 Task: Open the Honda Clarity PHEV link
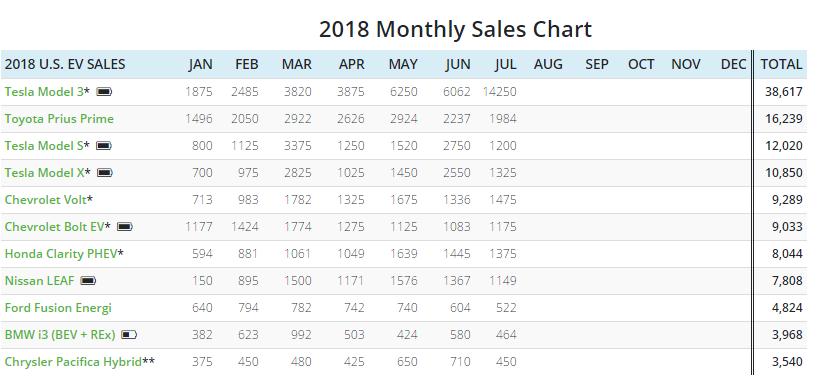pos(61,254)
